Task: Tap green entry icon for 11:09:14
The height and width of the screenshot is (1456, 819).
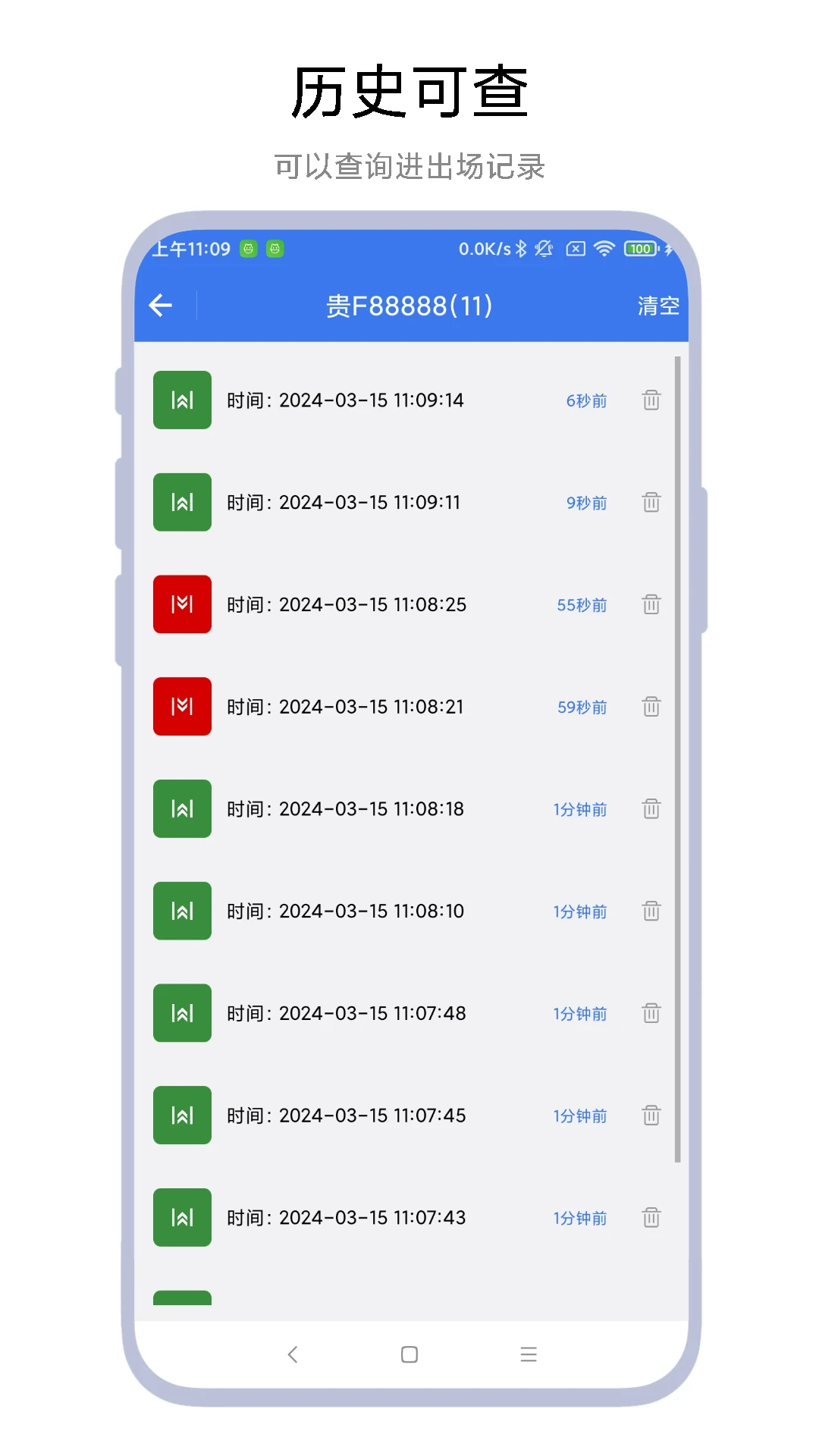Action: (x=182, y=400)
